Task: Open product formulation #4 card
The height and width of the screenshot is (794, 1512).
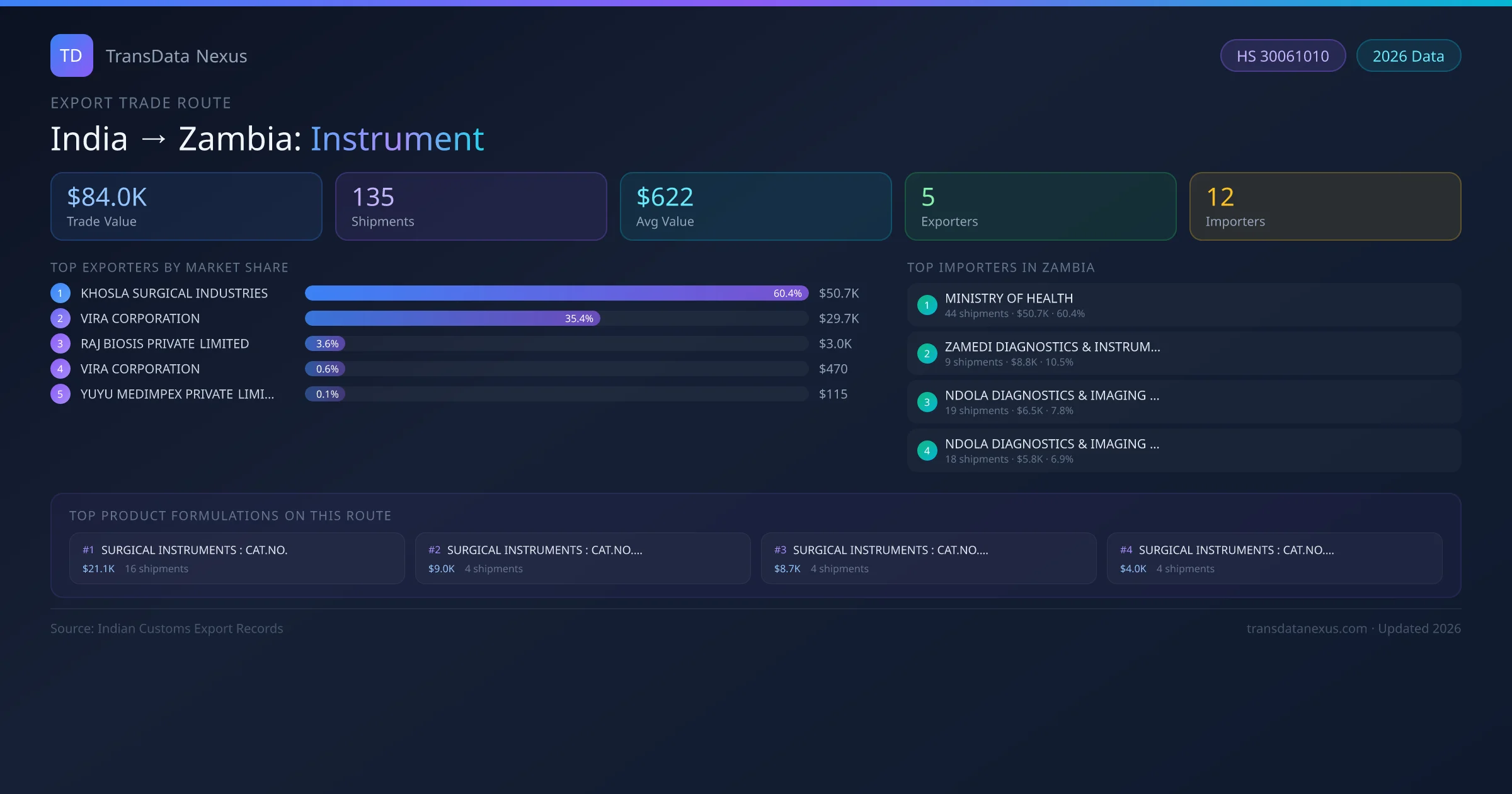Action: click(1274, 558)
